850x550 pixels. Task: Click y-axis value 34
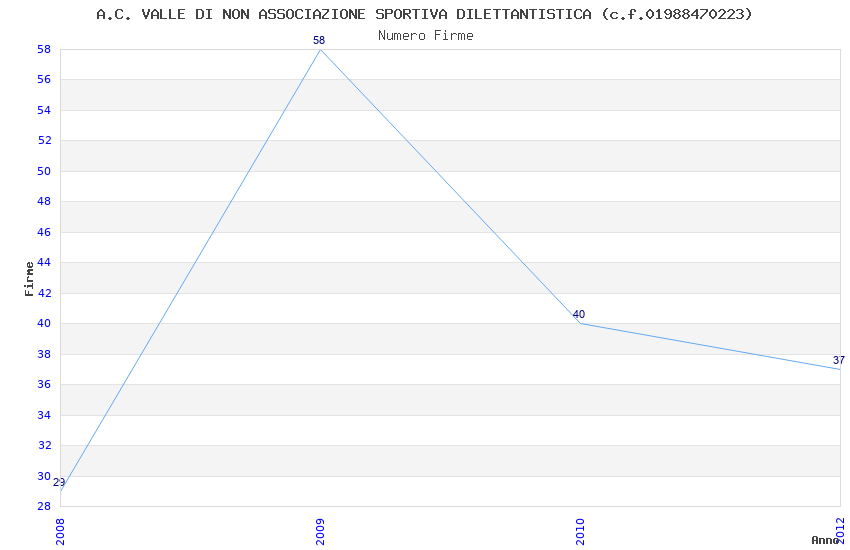tap(44, 415)
